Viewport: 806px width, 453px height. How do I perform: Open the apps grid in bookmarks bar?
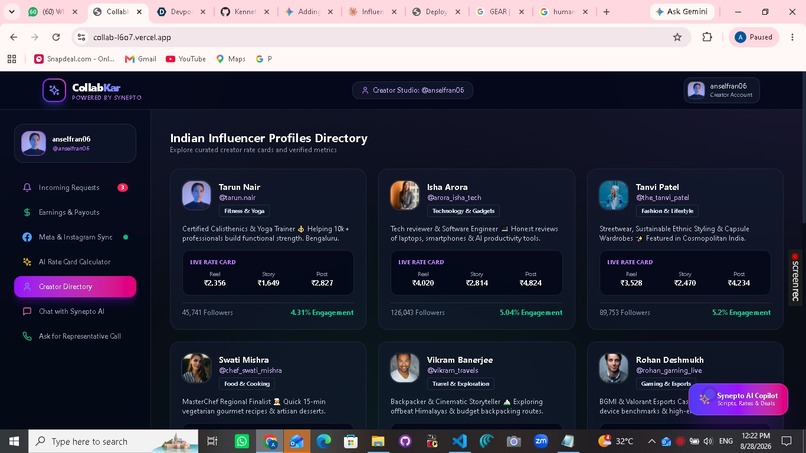point(12,59)
